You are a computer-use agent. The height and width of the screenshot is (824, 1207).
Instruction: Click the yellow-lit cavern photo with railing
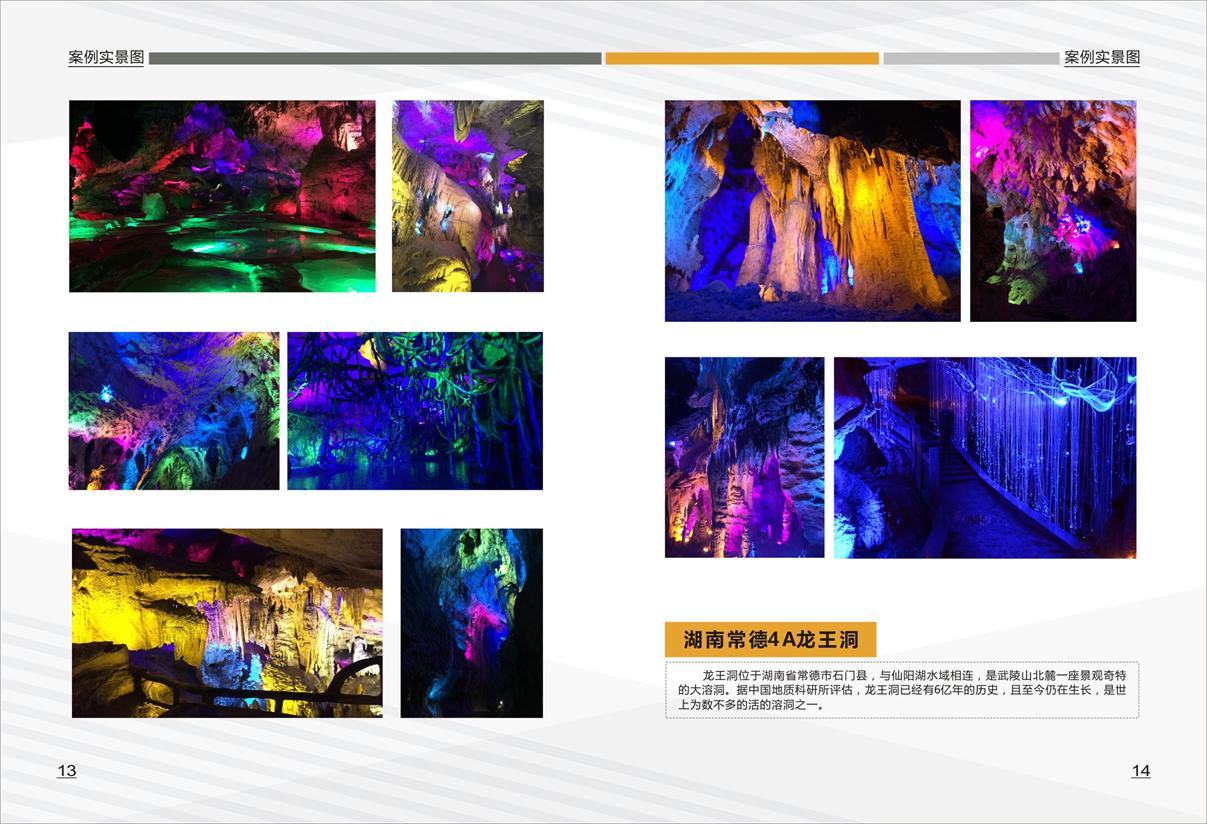click(227, 623)
